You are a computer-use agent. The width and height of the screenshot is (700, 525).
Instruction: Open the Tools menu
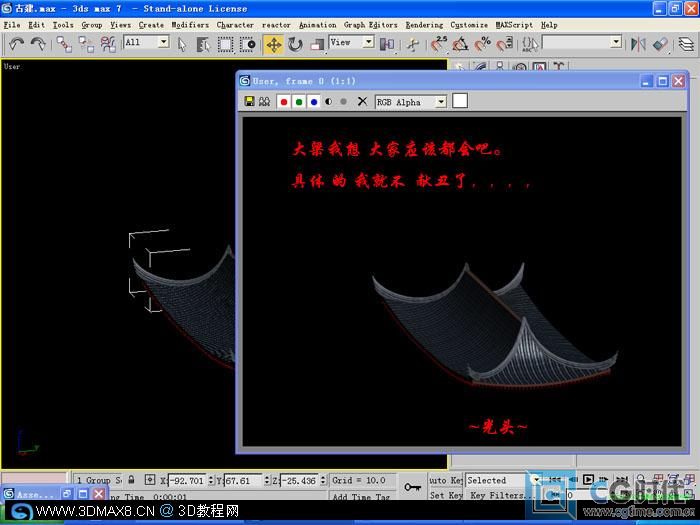[x=63, y=25]
